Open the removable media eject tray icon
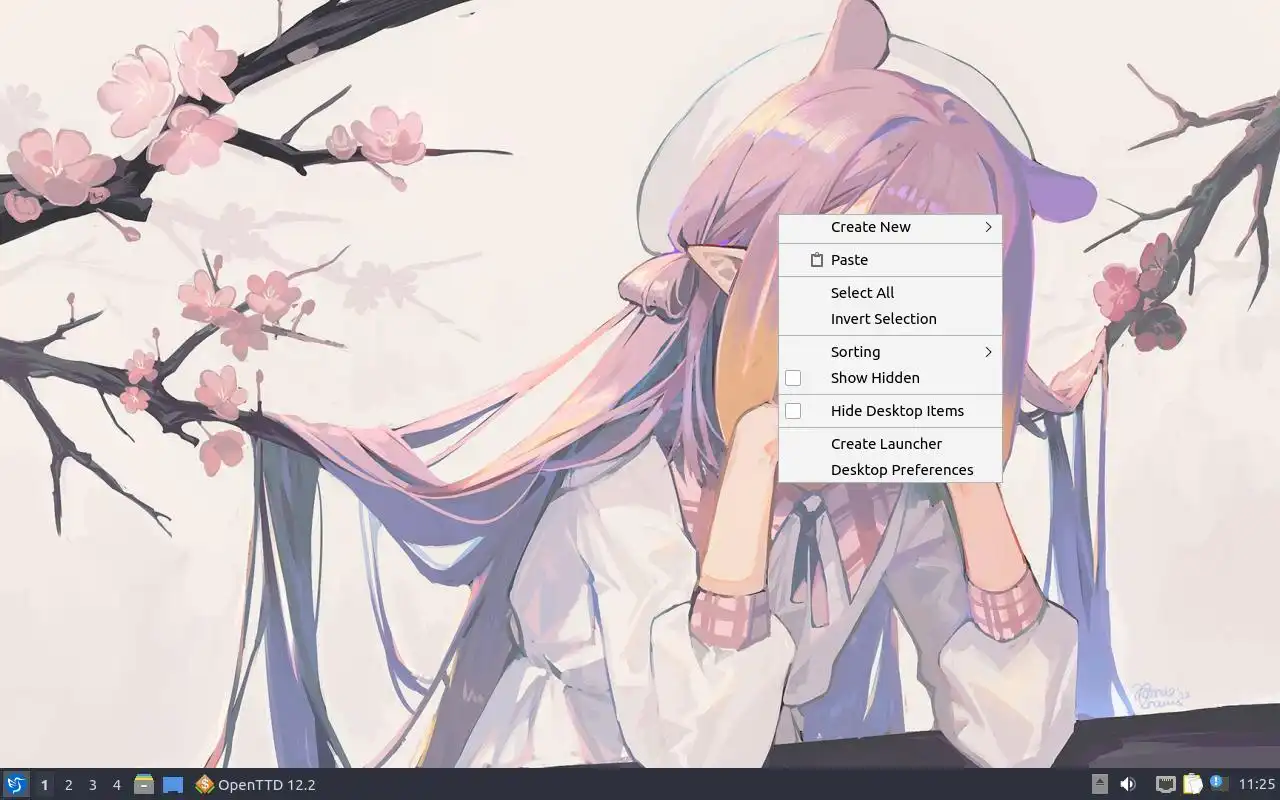Image resolution: width=1280 pixels, height=800 pixels. tap(1099, 785)
